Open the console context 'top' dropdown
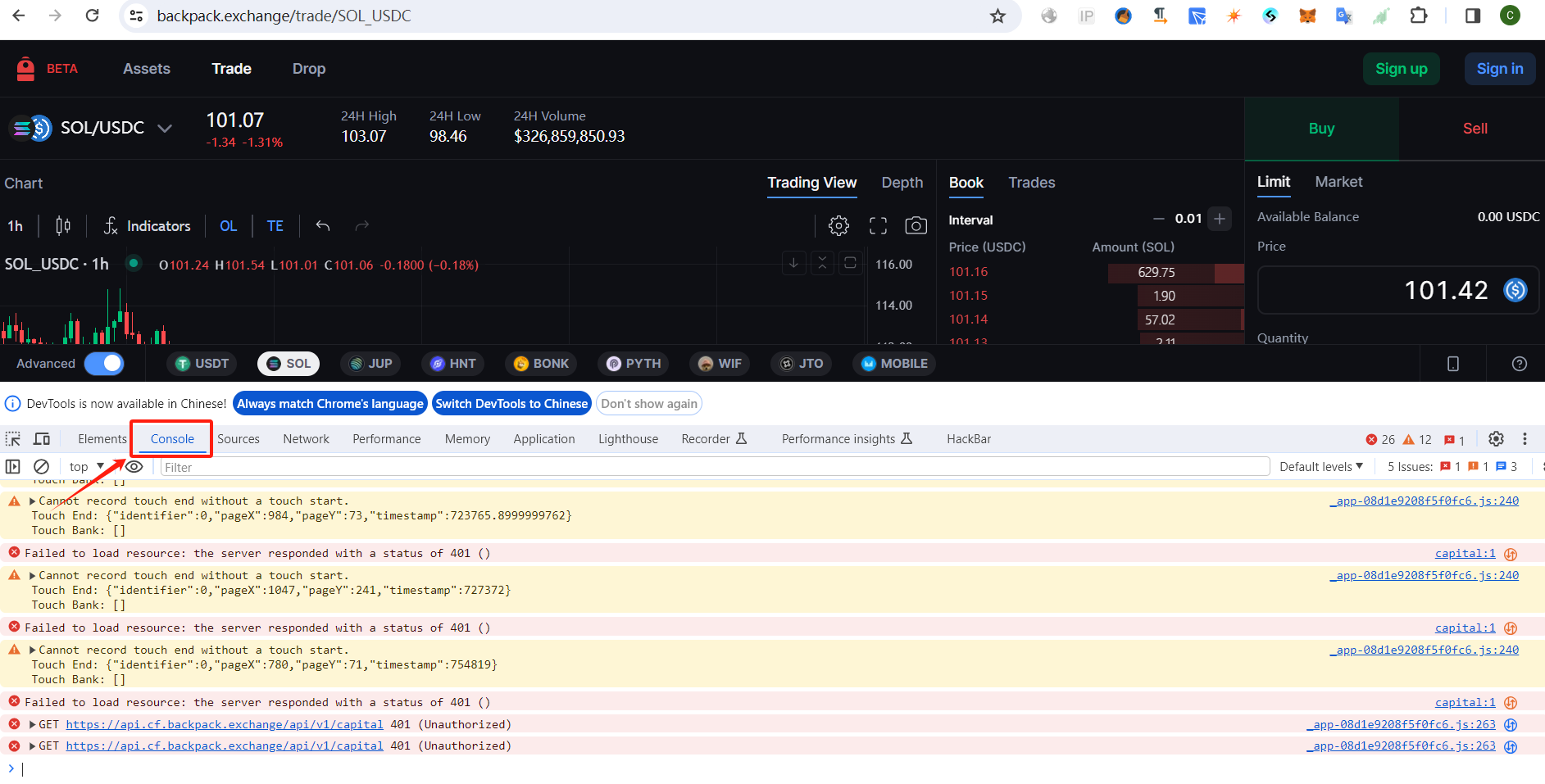 coord(87,467)
